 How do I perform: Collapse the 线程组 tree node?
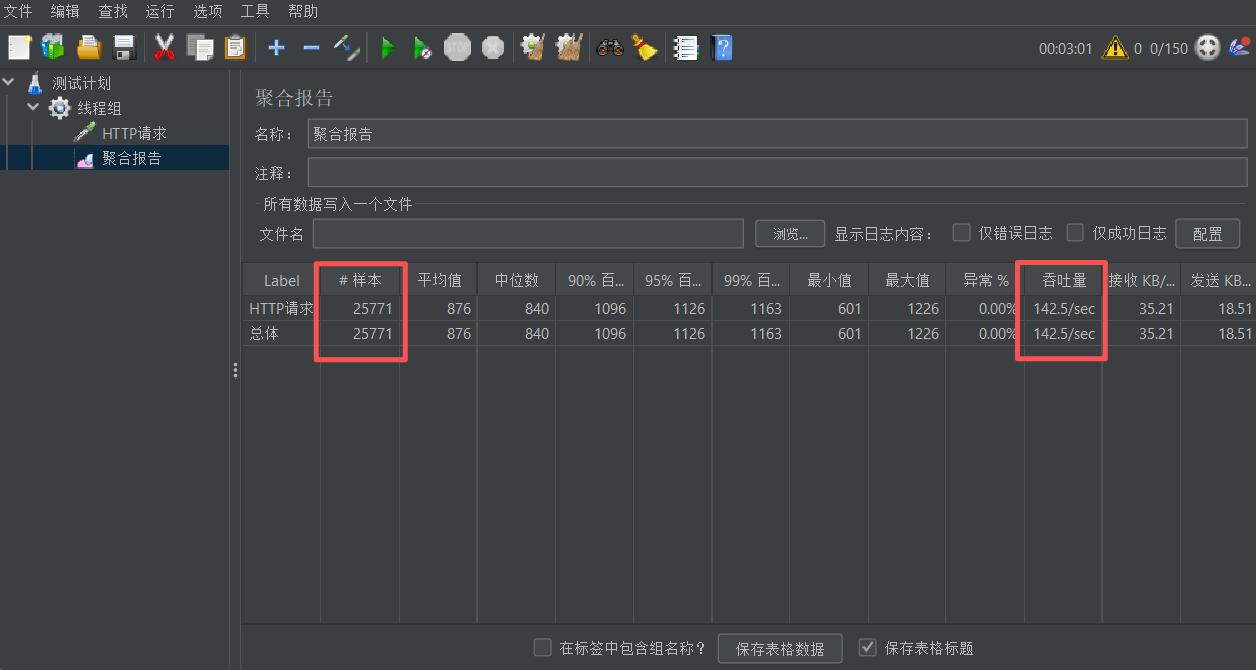tap(32, 107)
